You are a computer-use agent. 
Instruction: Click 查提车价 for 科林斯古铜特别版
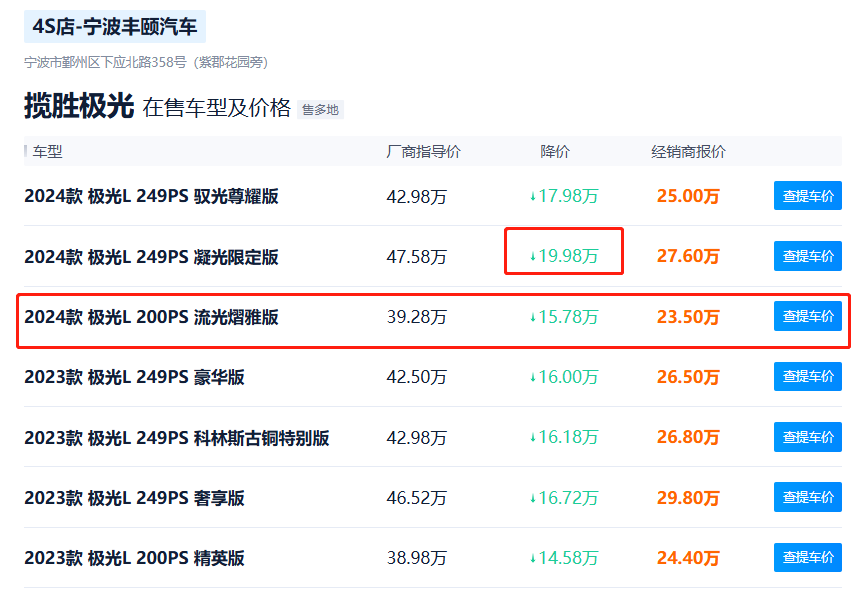[808, 437]
